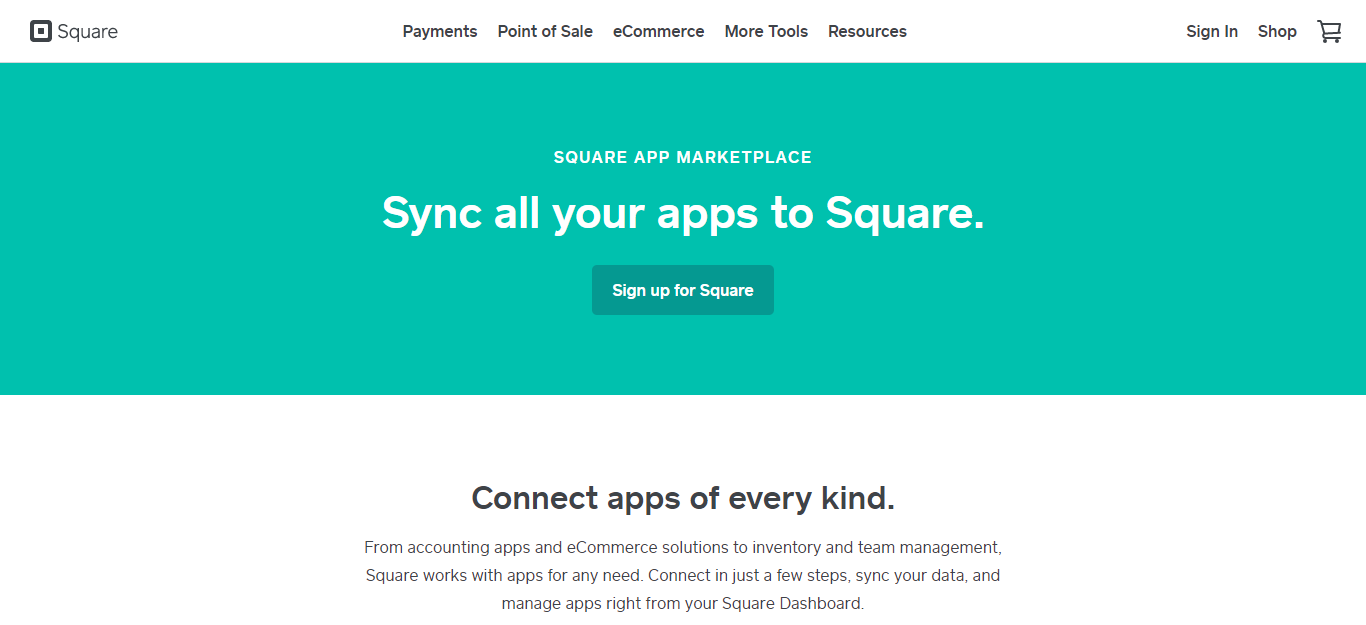Click the 'Sync all your apps to Square.' headline
This screenshot has width=1366, height=625.
[x=683, y=212]
